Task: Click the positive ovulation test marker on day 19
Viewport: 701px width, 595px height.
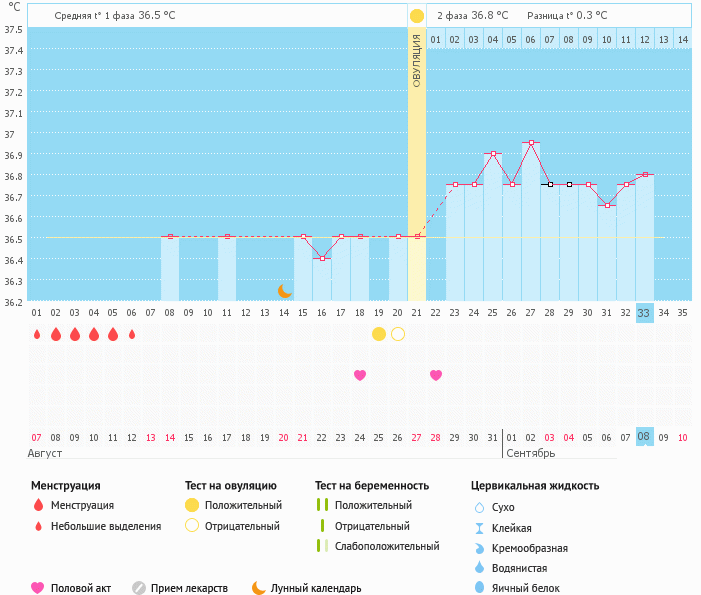Action: pos(379,334)
